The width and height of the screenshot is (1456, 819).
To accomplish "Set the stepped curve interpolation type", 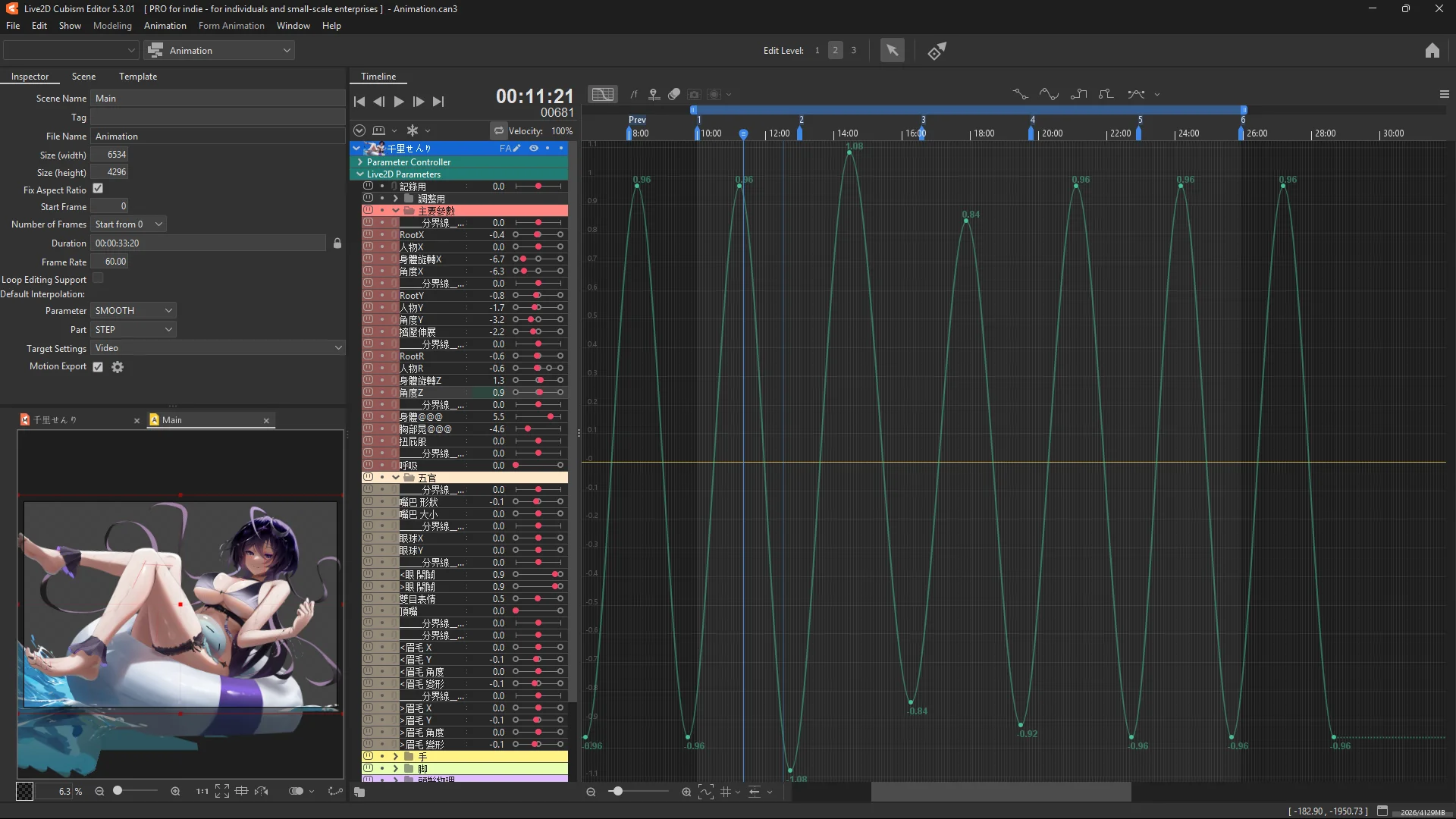I will click(1078, 94).
